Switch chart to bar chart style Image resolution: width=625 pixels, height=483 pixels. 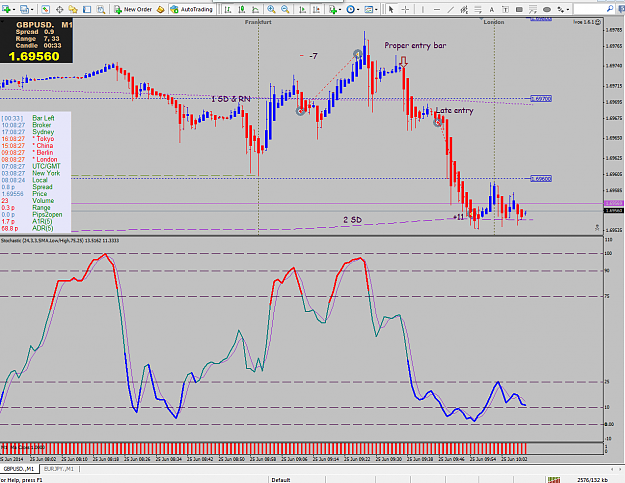(x=228, y=9)
